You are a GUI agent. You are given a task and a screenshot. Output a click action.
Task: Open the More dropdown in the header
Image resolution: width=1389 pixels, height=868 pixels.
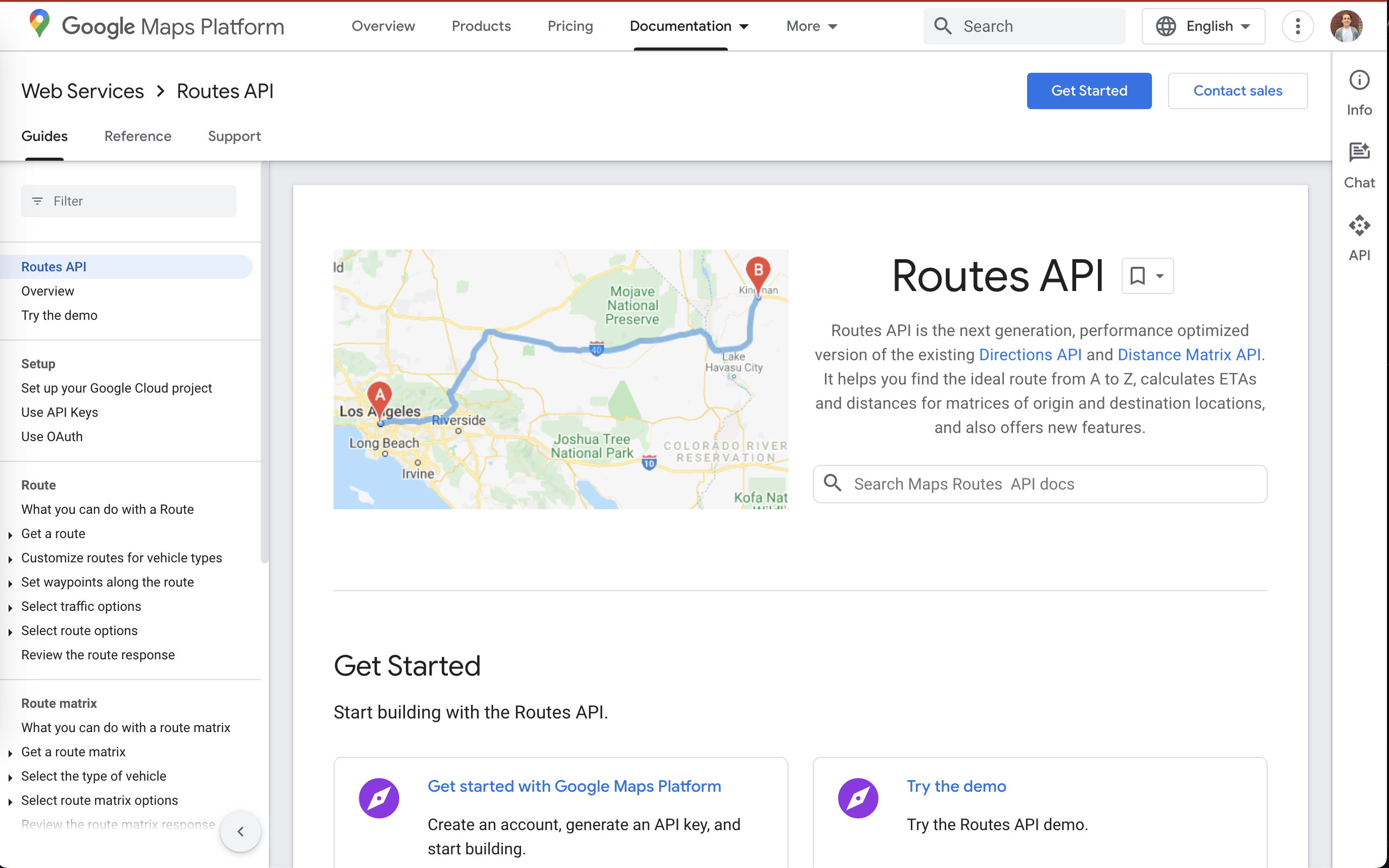811,26
